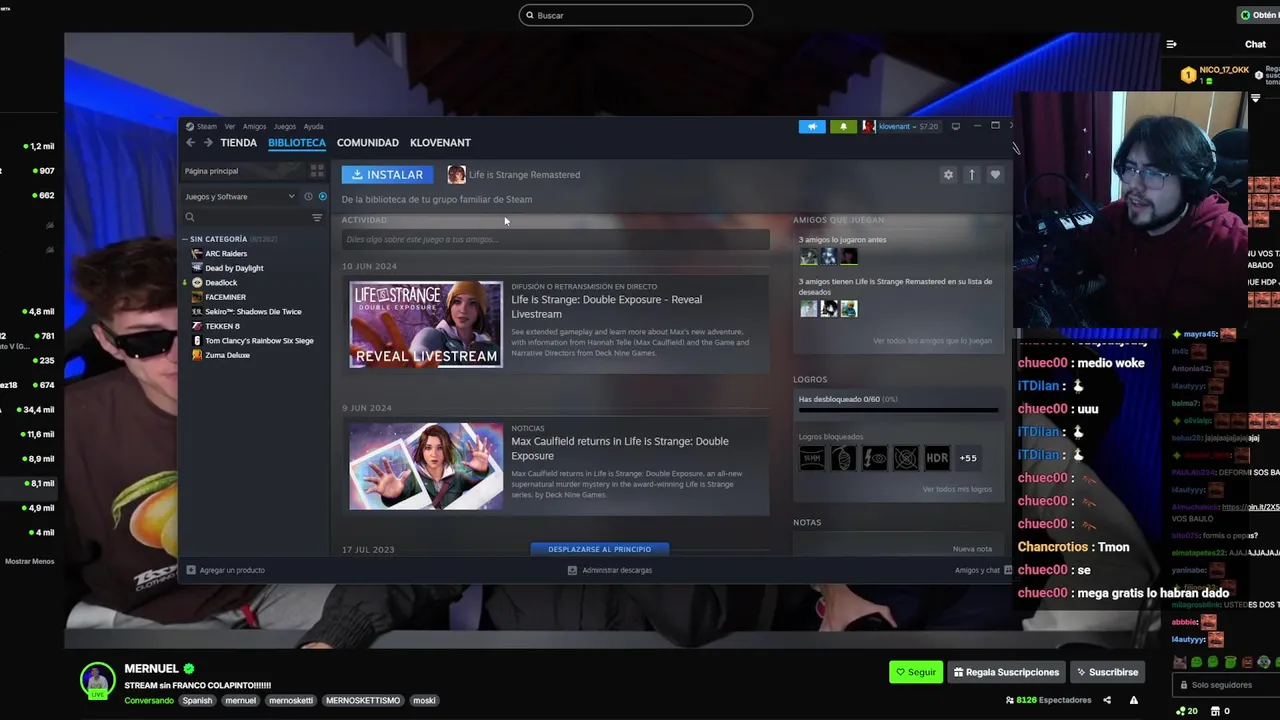Collapse the stream chat panel icon
This screenshot has height=720, width=1280.
pos(1171,44)
